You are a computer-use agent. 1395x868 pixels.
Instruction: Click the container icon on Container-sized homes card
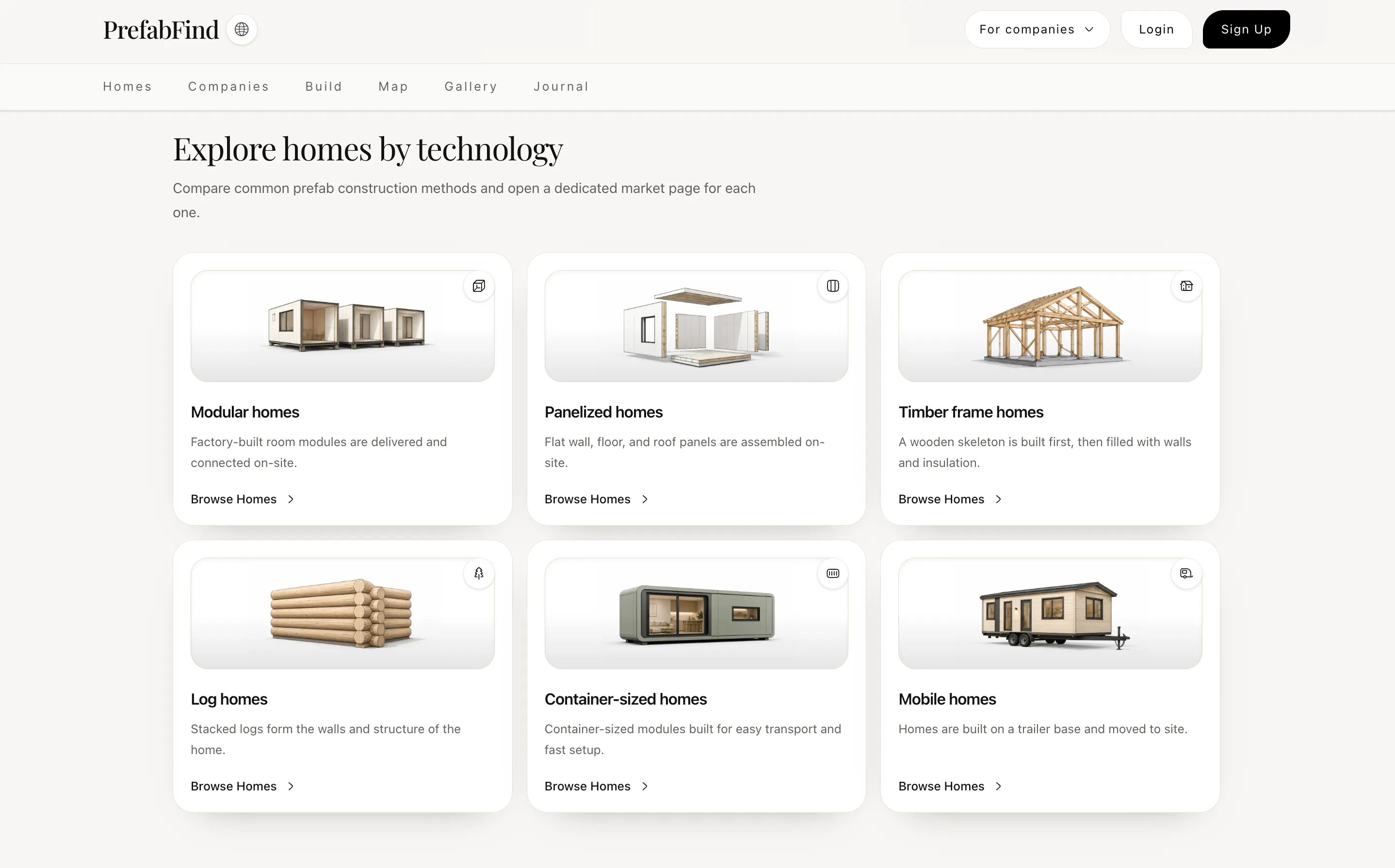(833, 574)
